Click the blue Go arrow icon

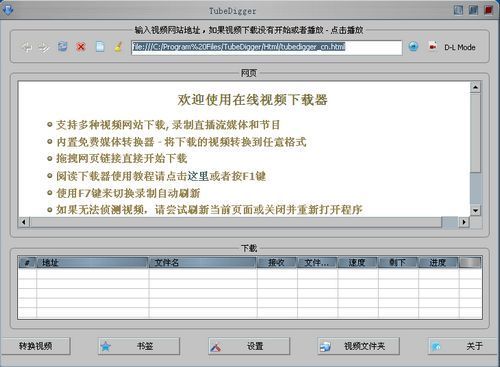tap(413, 46)
